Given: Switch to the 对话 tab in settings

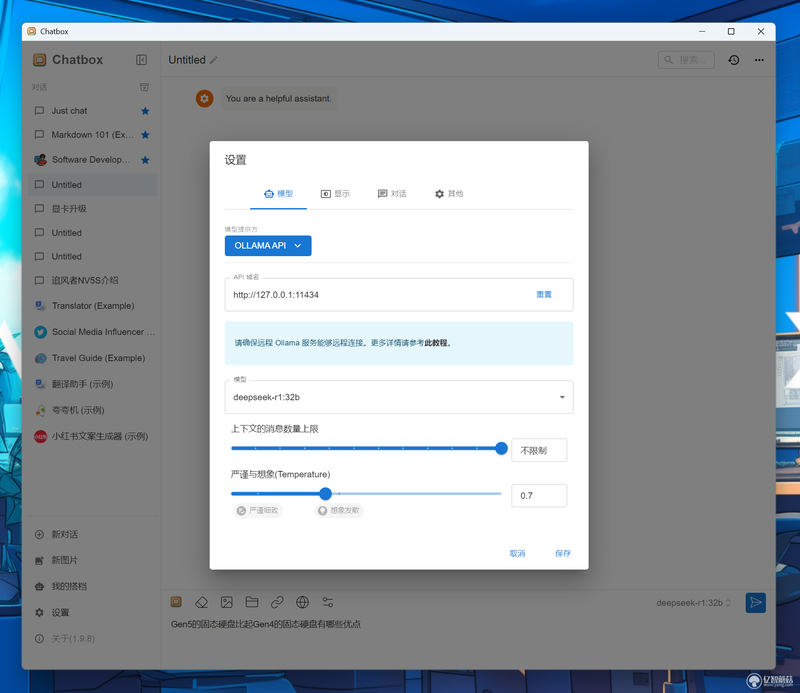Looking at the screenshot, I should tap(392, 194).
